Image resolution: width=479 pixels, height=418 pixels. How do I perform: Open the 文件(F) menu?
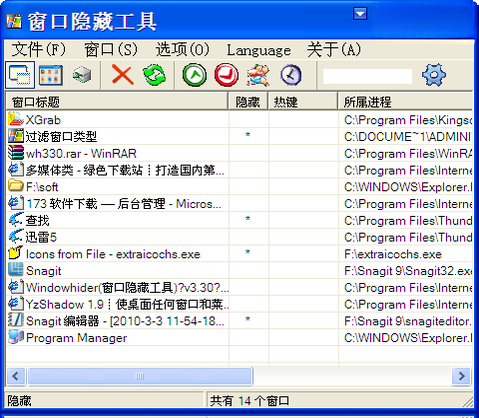click(x=39, y=50)
